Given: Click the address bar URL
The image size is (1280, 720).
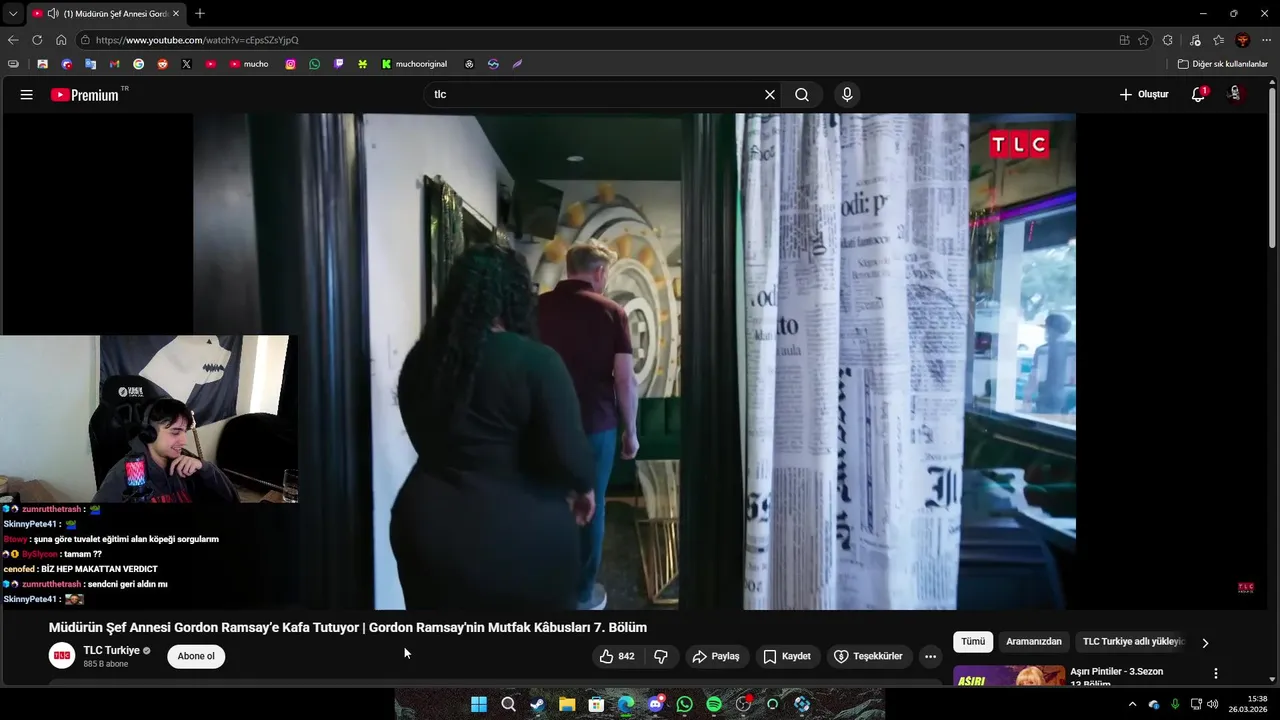Looking at the screenshot, I should tap(198, 40).
